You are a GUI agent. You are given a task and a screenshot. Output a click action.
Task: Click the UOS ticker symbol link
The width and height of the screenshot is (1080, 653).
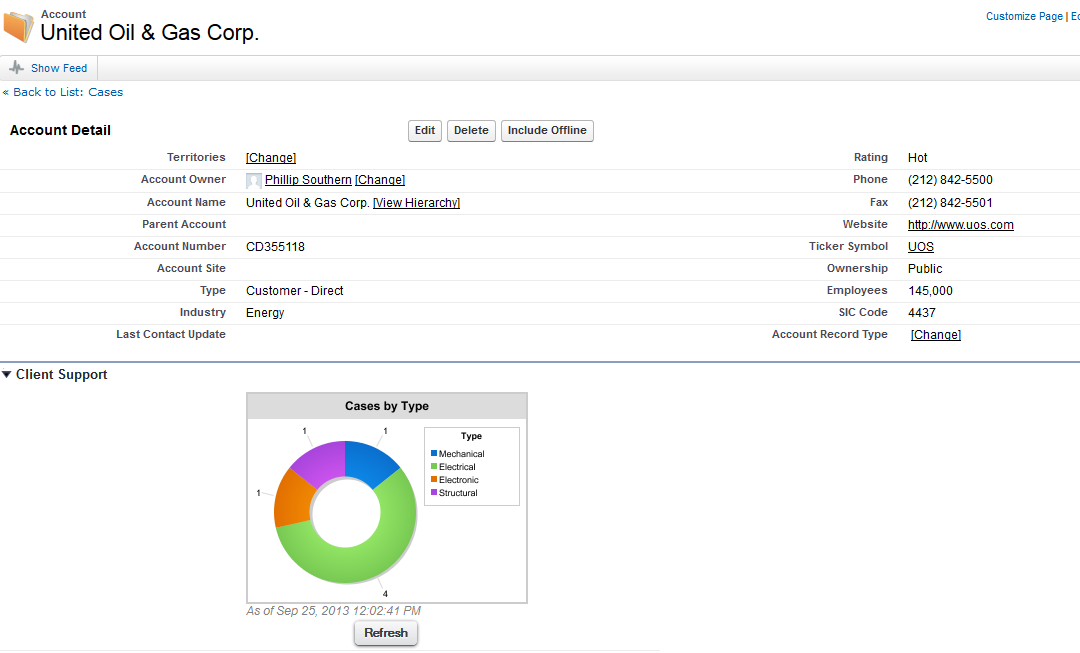(x=920, y=247)
